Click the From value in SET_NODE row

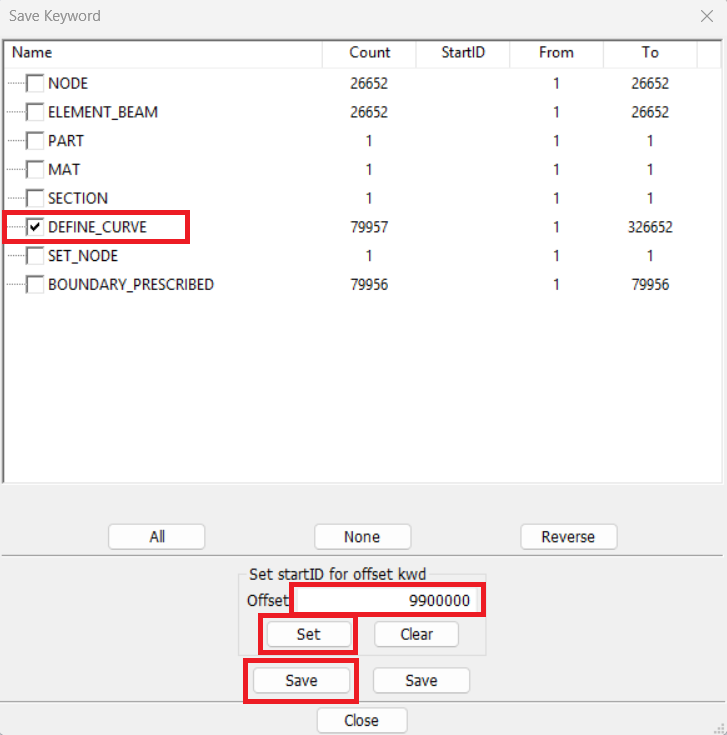tap(556, 256)
